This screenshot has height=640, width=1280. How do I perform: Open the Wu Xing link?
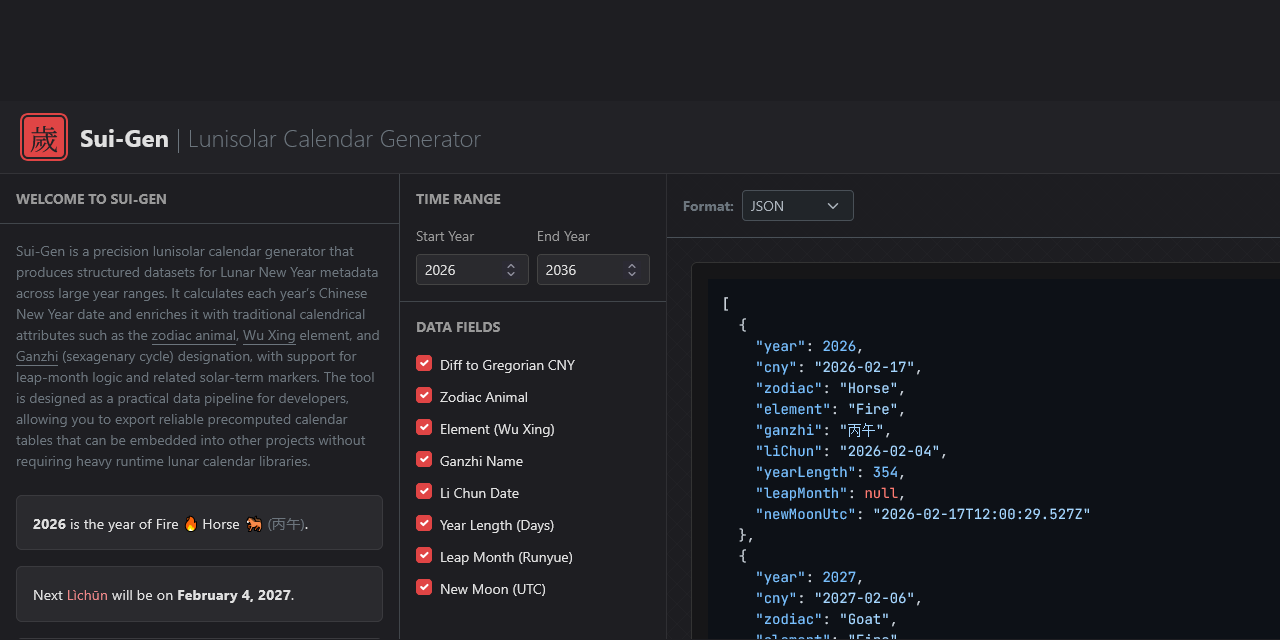click(269, 336)
